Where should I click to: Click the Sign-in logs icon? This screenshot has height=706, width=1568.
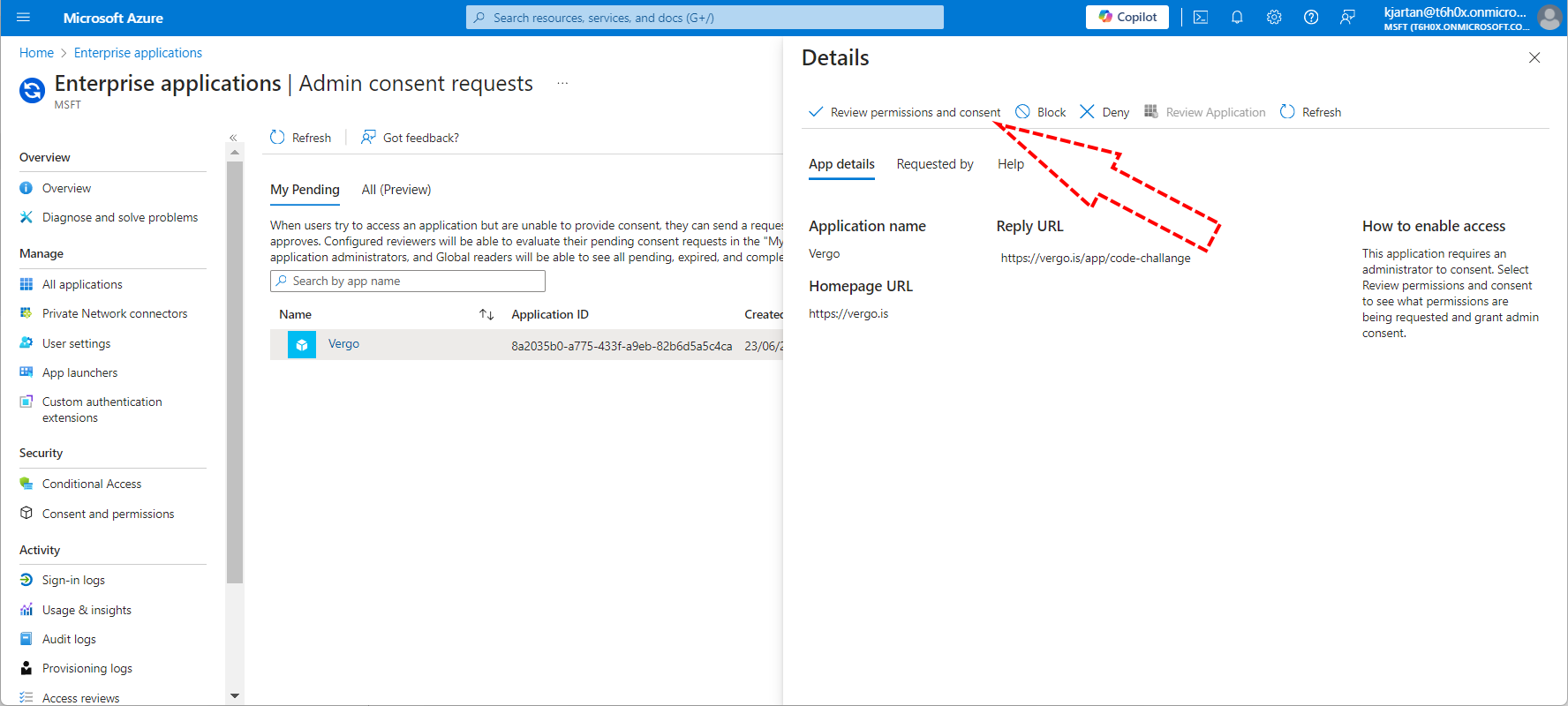coord(26,580)
